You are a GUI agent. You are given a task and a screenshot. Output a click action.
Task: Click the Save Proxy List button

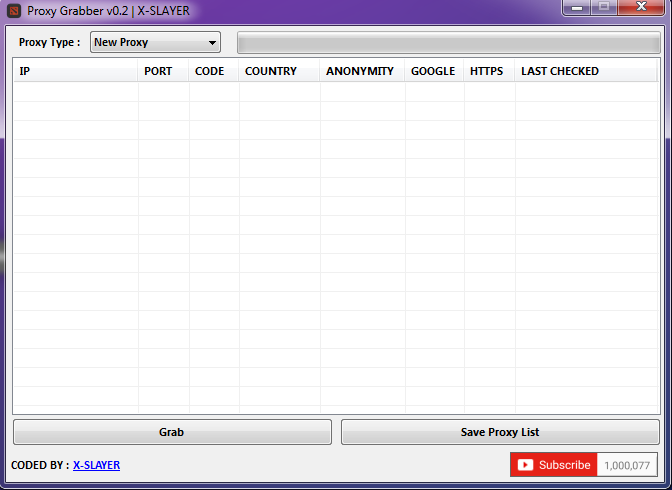tap(500, 432)
